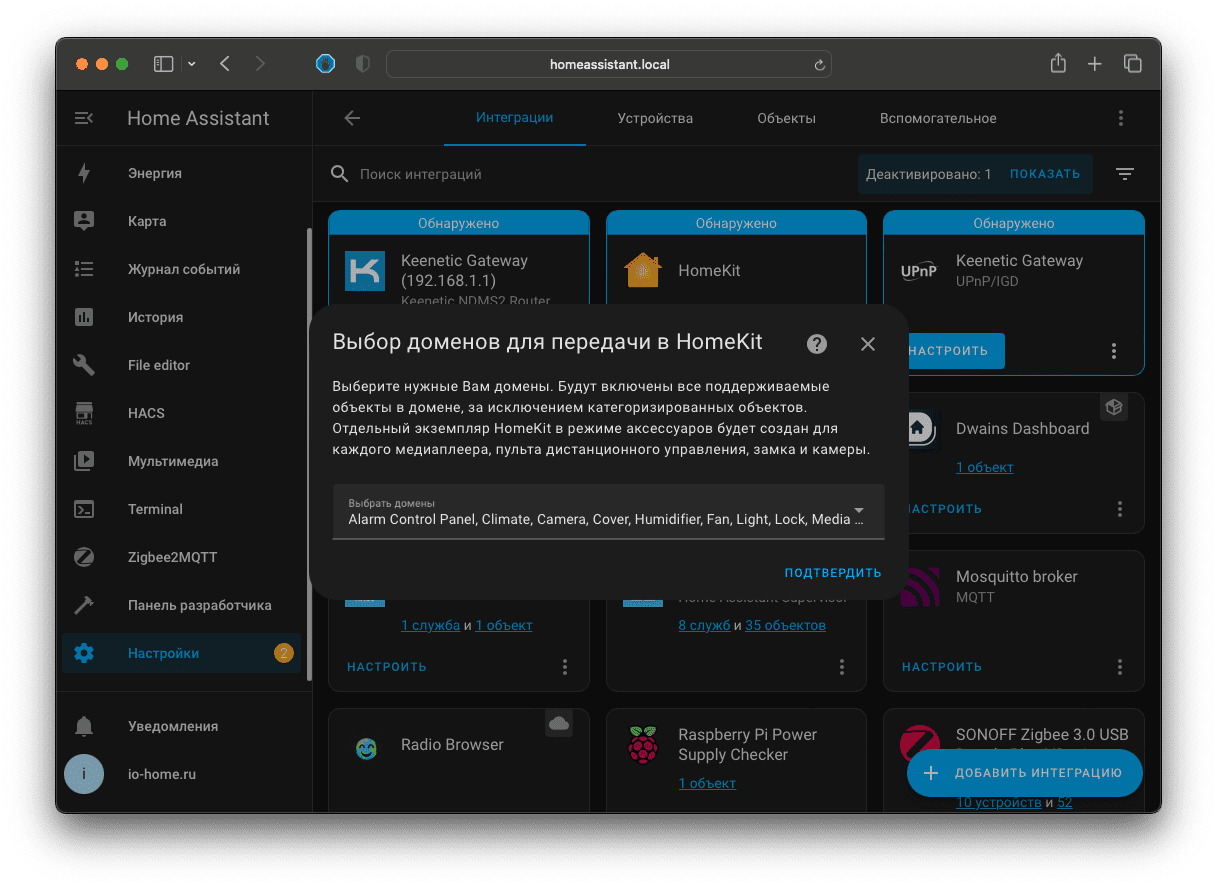The height and width of the screenshot is (887, 1217).
Task: Open Панель разработчика developer tools
Action: click(181, 605)
